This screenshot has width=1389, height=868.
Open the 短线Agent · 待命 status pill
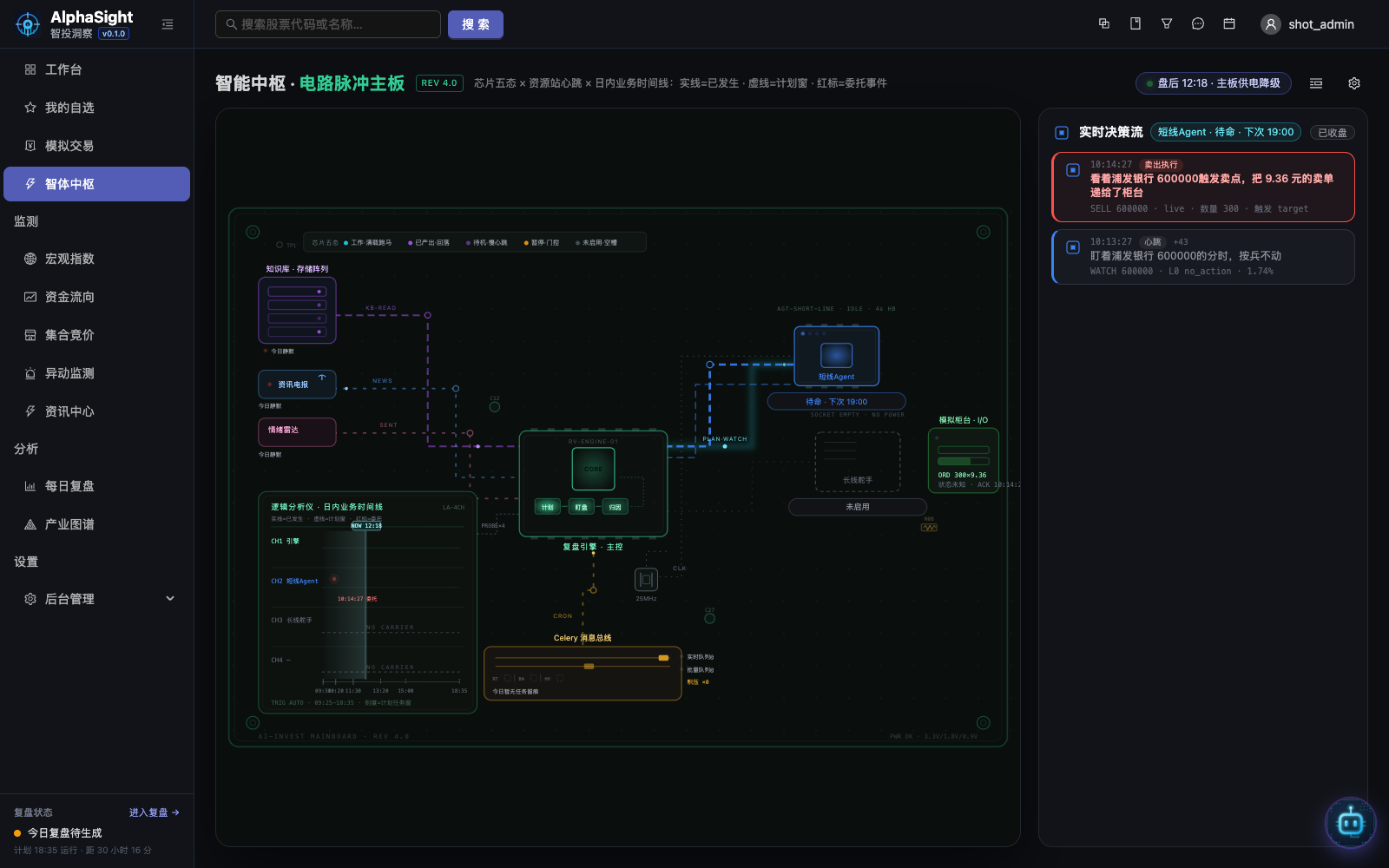[1226, 132]
